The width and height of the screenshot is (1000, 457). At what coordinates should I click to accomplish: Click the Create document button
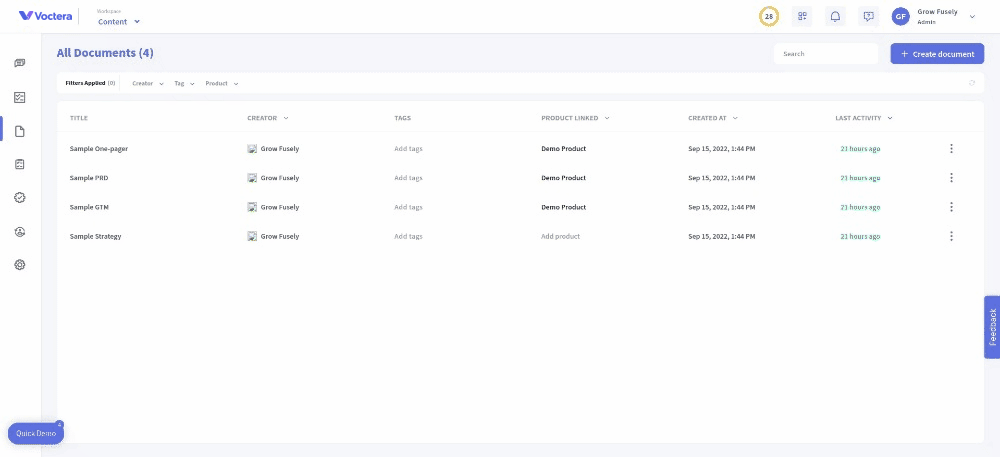click(x=937, y=54)
